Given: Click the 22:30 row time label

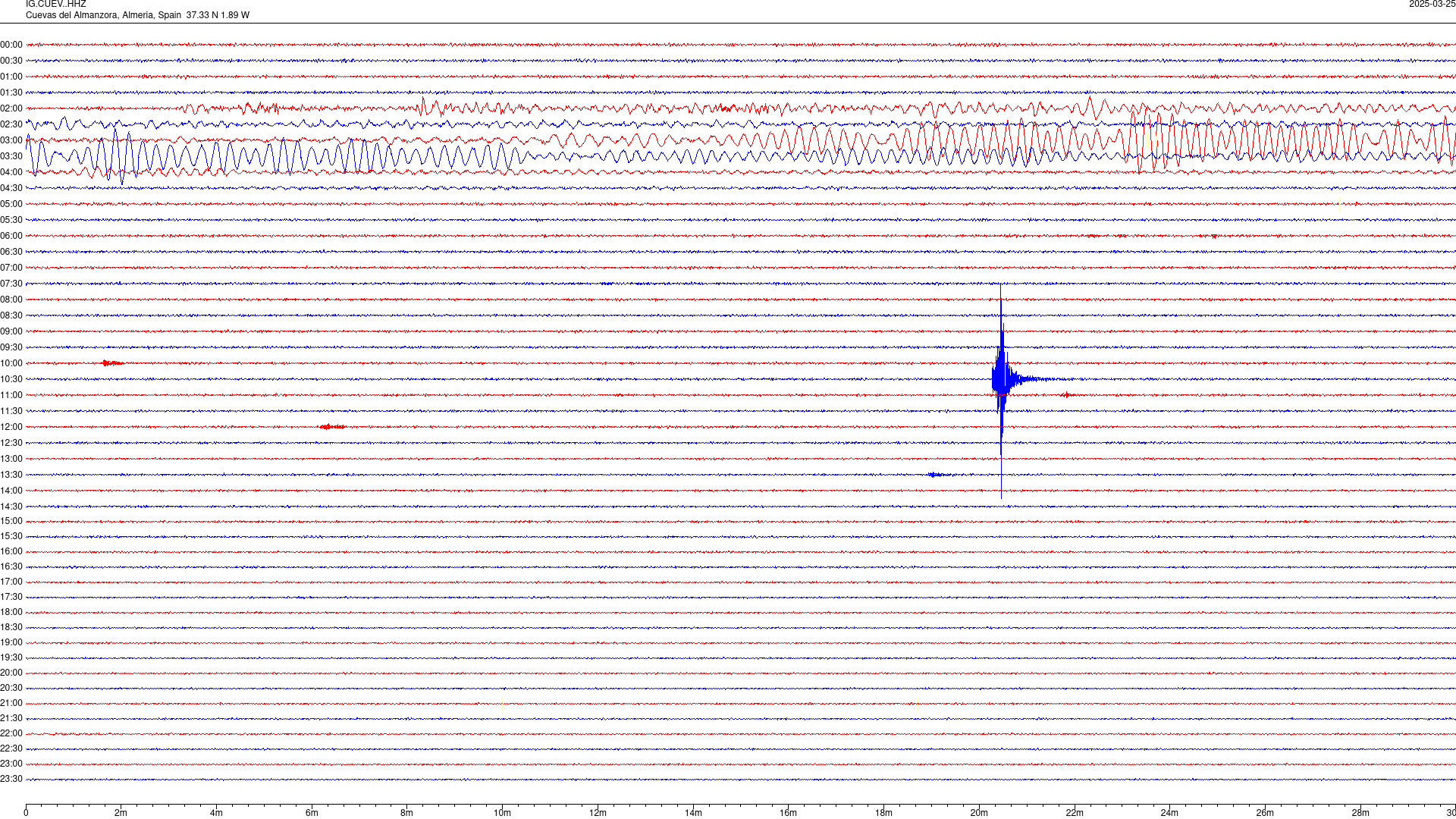Looking at the screenshot, I should tap(11, 748).
